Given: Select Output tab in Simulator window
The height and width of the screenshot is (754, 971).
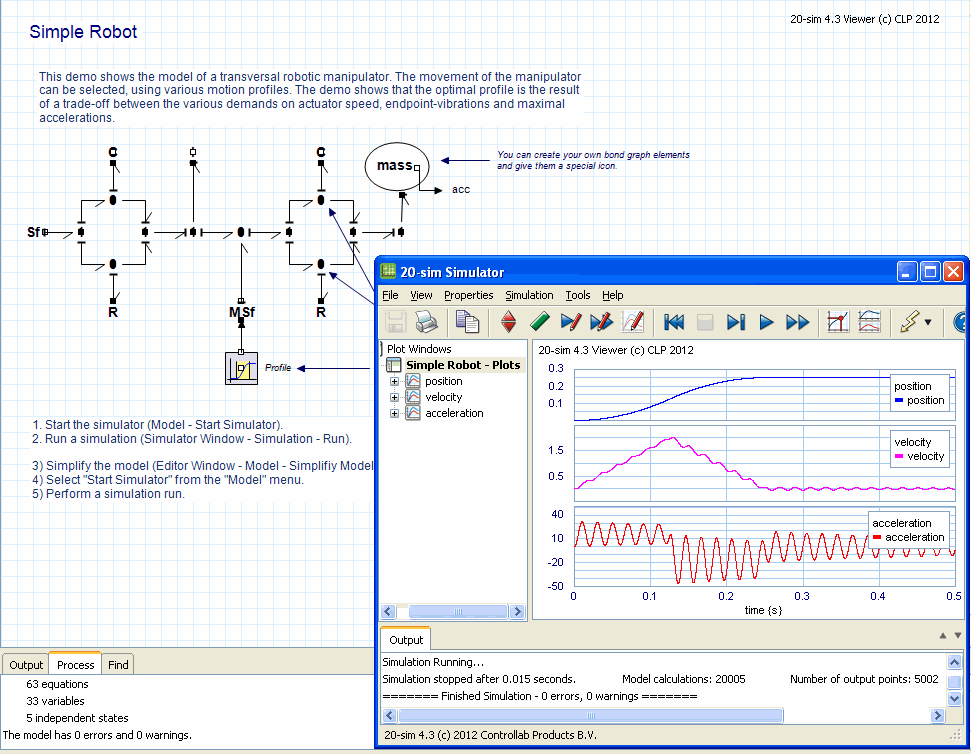Looking at the screenshot, I should 406,640.
